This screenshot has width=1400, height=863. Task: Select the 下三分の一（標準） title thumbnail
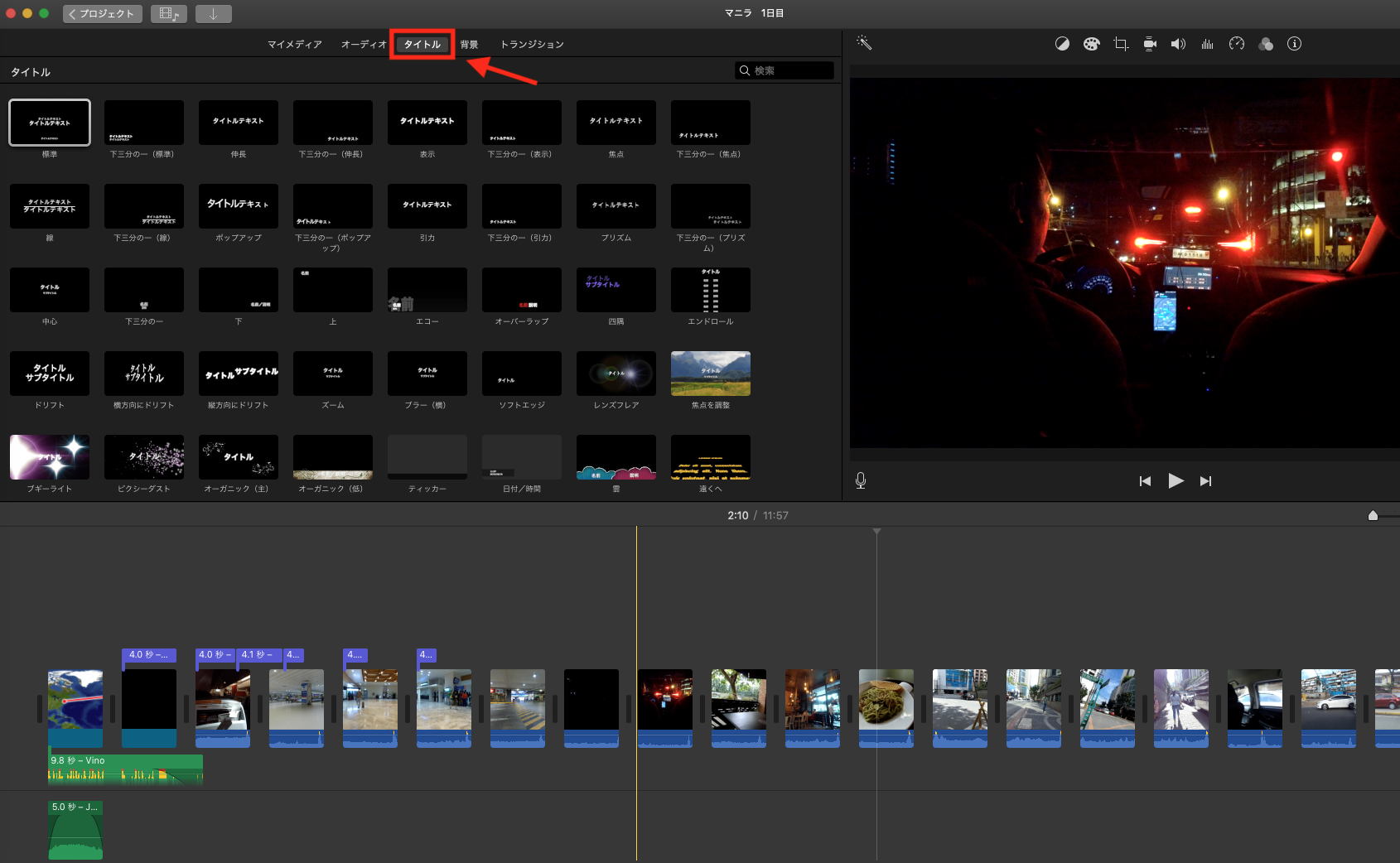click(144, 123)
